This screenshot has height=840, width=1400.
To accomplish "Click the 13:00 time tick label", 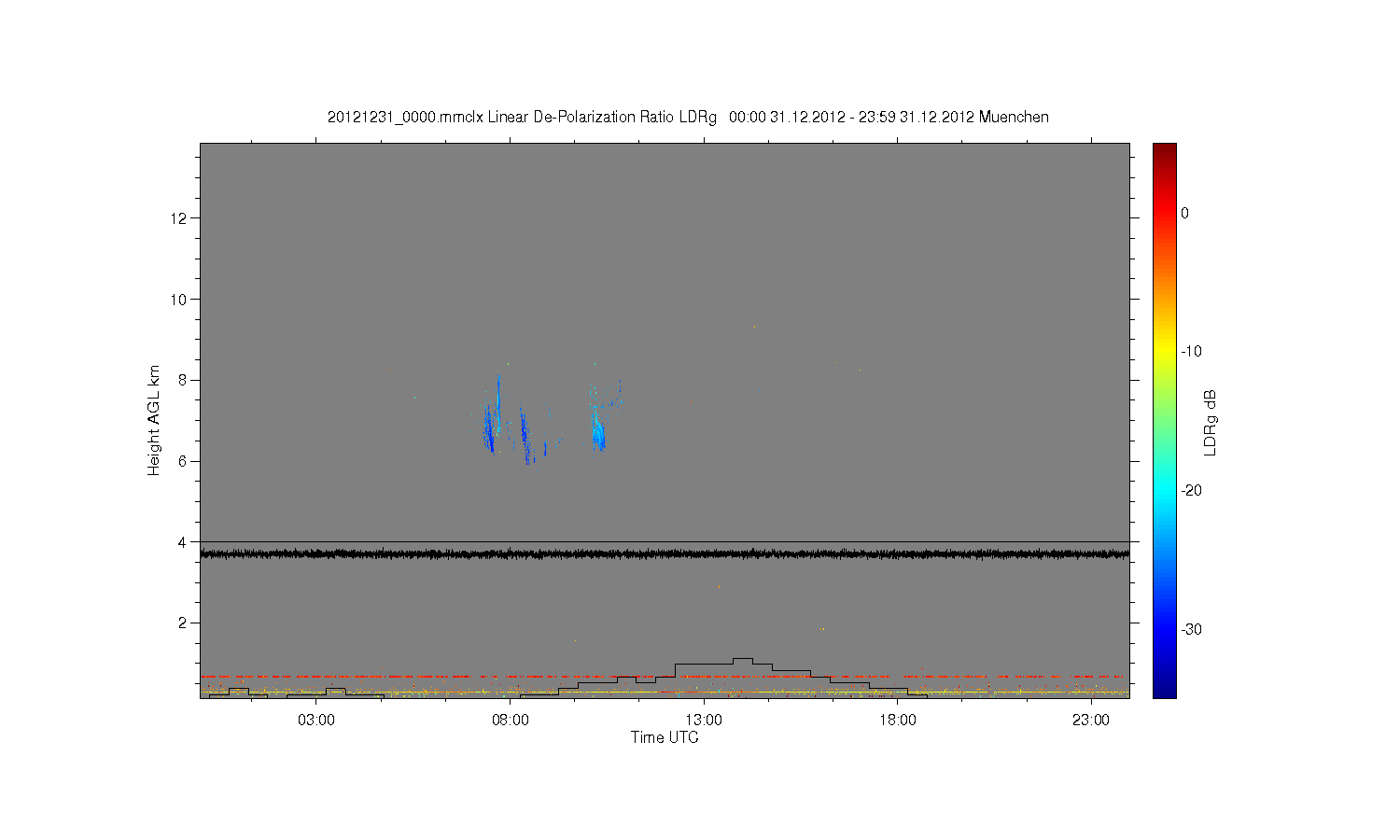I will click(x=704, y=721).
